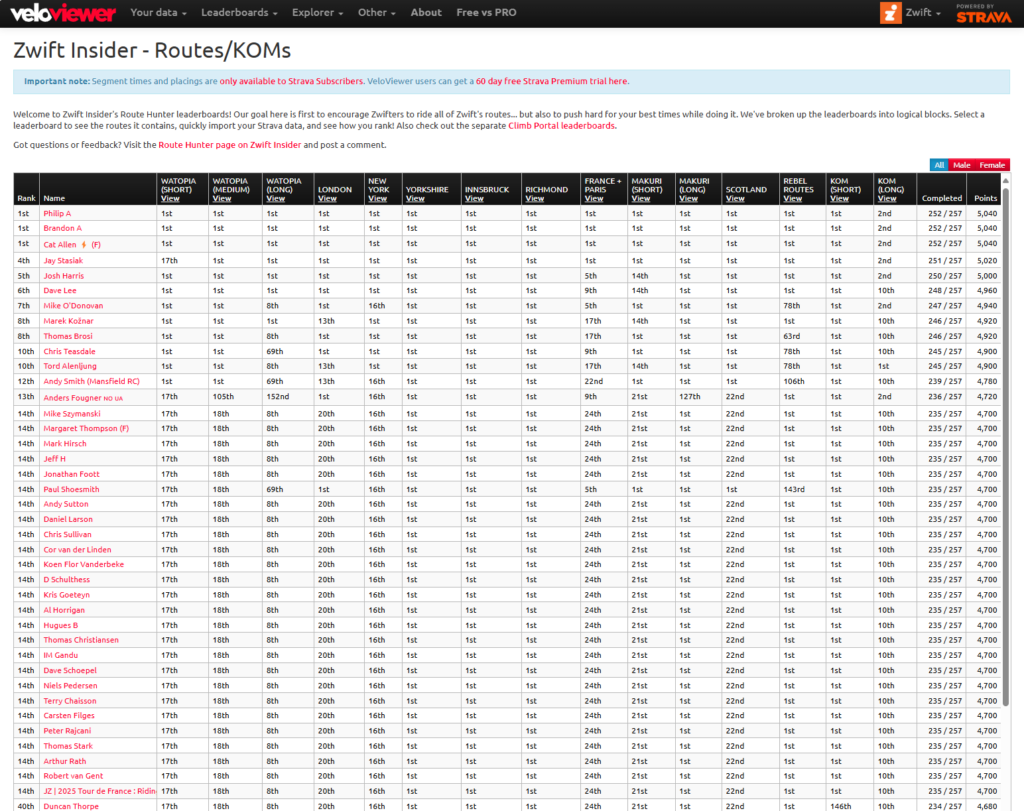This screenshot has width=1024, height=811.
Task: View the Scotland leaderboard
Action: tap(735, 199)
